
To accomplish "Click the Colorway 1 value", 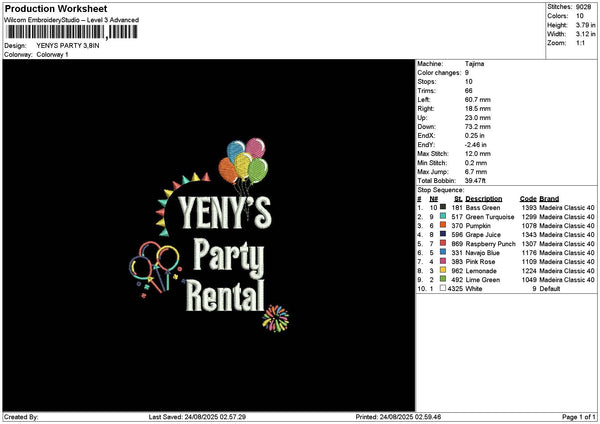I will [x=52, y=54].
